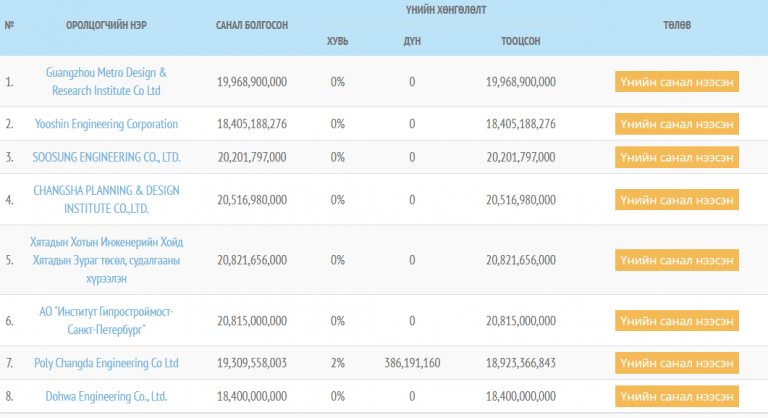This screenshot has width=768, height=418.
Task: Sort by ОРОЛЦОГЧИЙН НЭР column header
Action: coord(107,24)
